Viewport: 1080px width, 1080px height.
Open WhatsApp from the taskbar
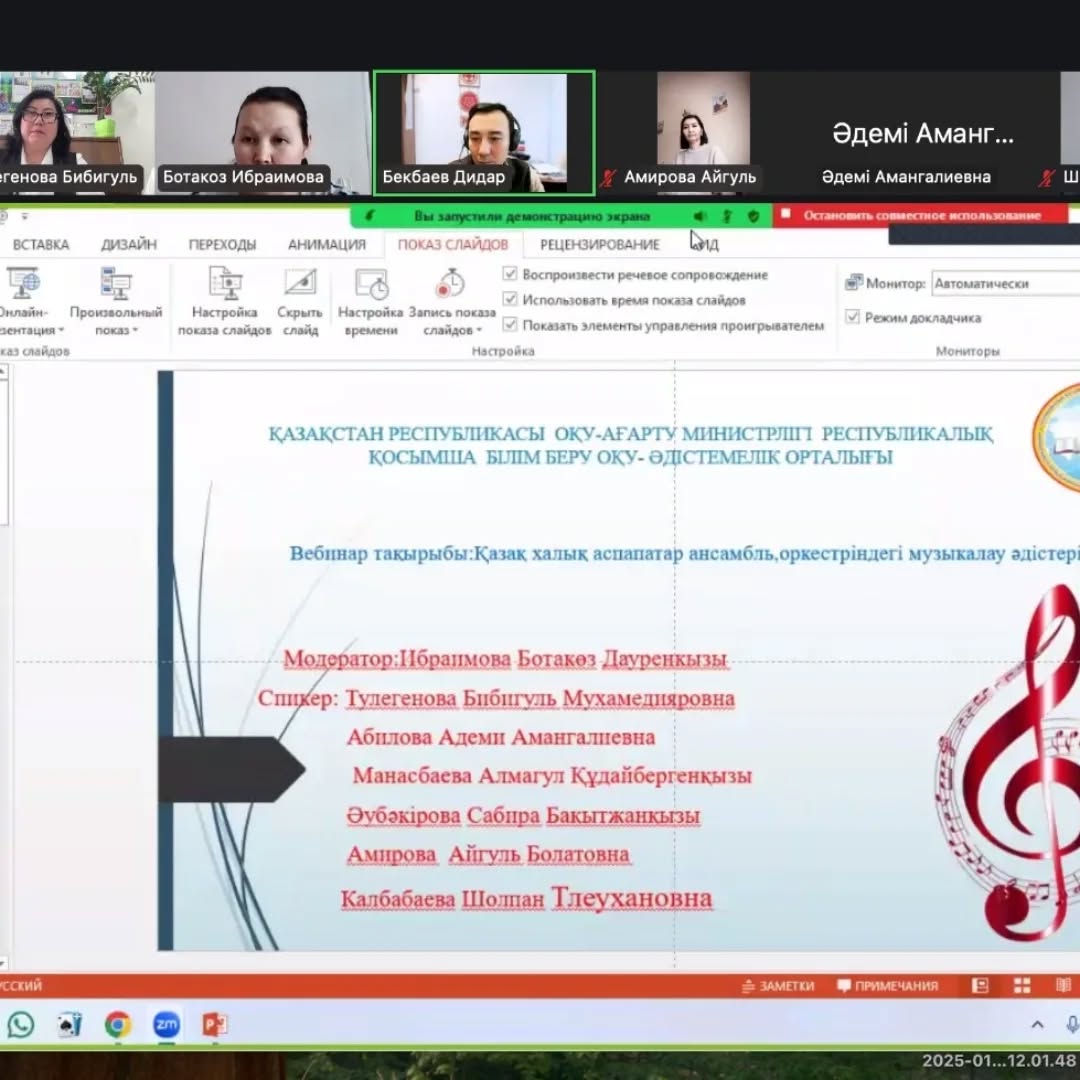tap(20, 1024)
